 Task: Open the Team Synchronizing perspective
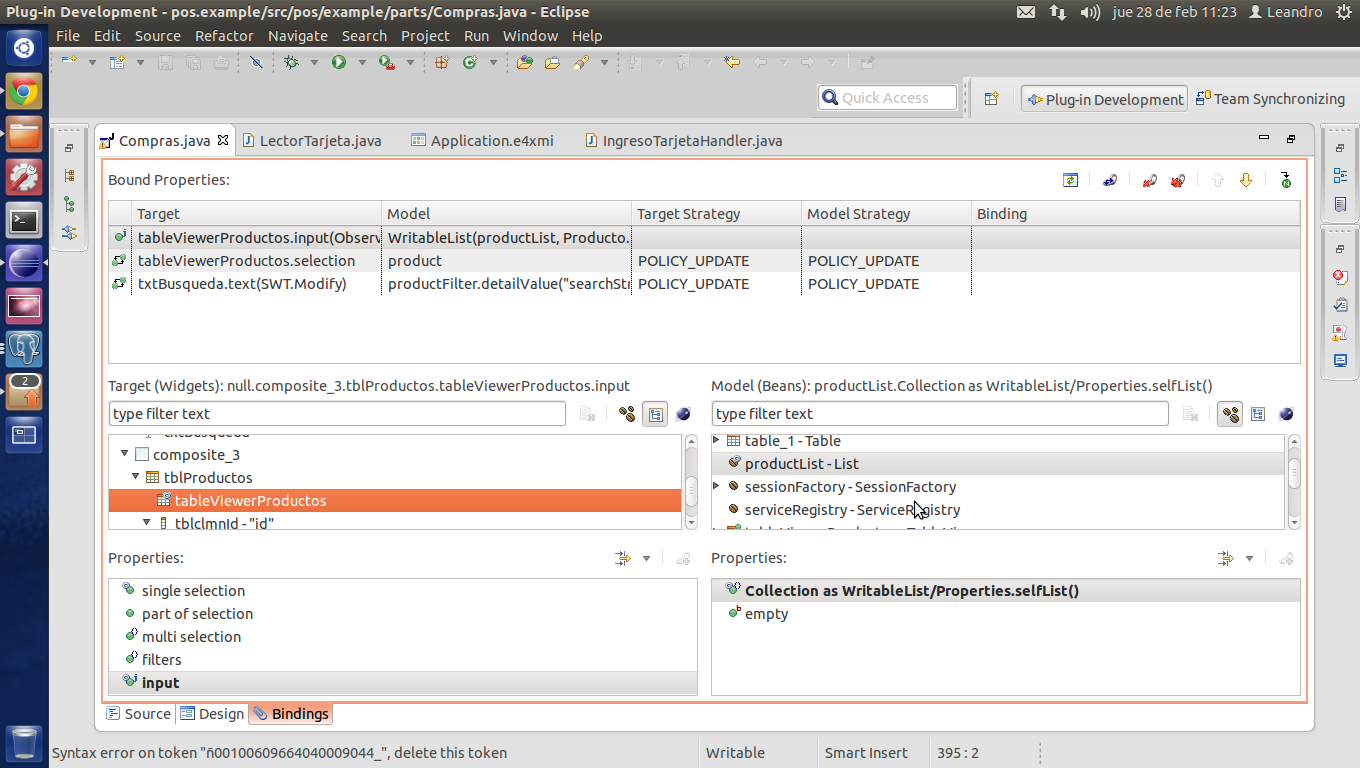1270,99
